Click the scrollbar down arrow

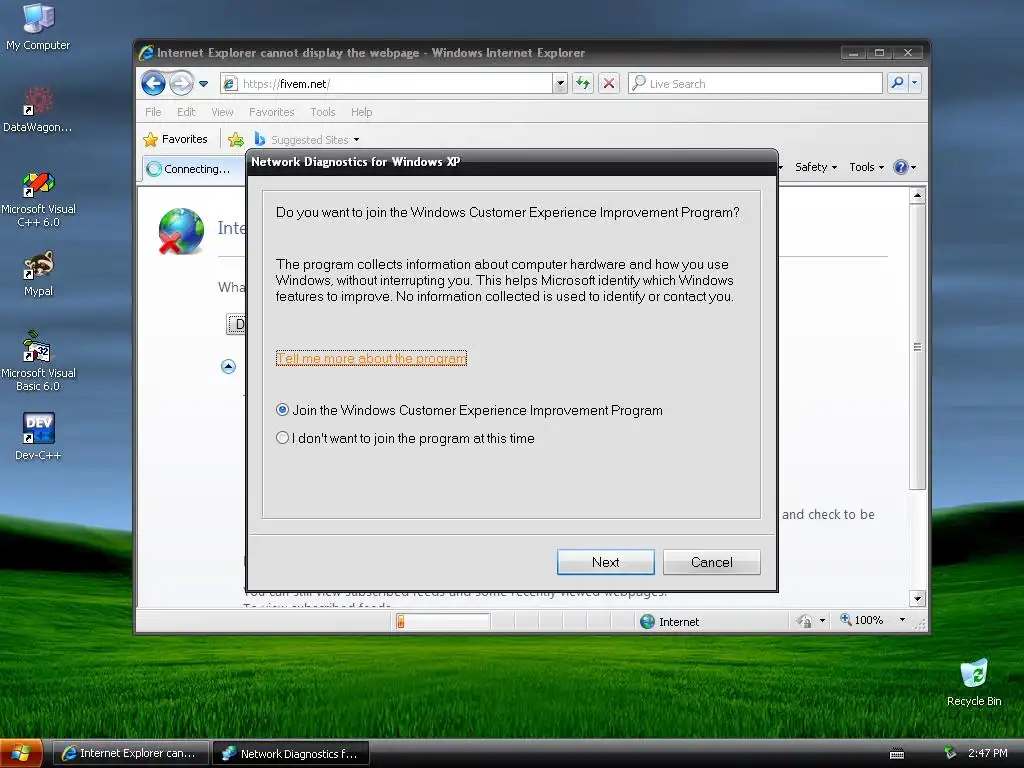(917, 598)
